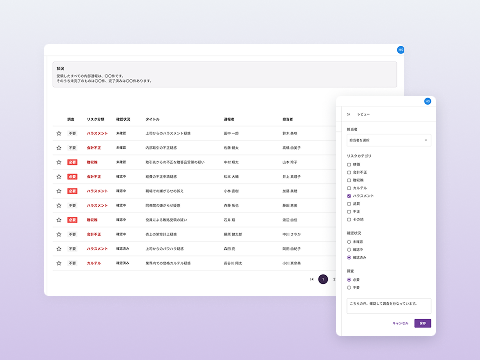Check the その他 risk category checkbox
This screenshot has height=360, width=480.
[x=349, y=220]
